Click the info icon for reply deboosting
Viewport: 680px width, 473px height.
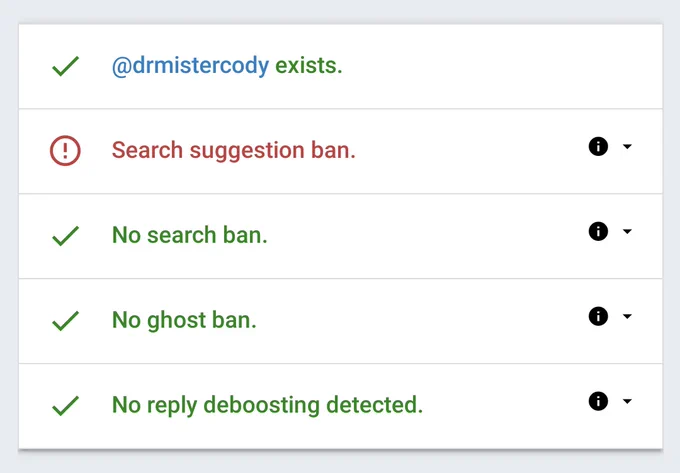coord(598,401)
